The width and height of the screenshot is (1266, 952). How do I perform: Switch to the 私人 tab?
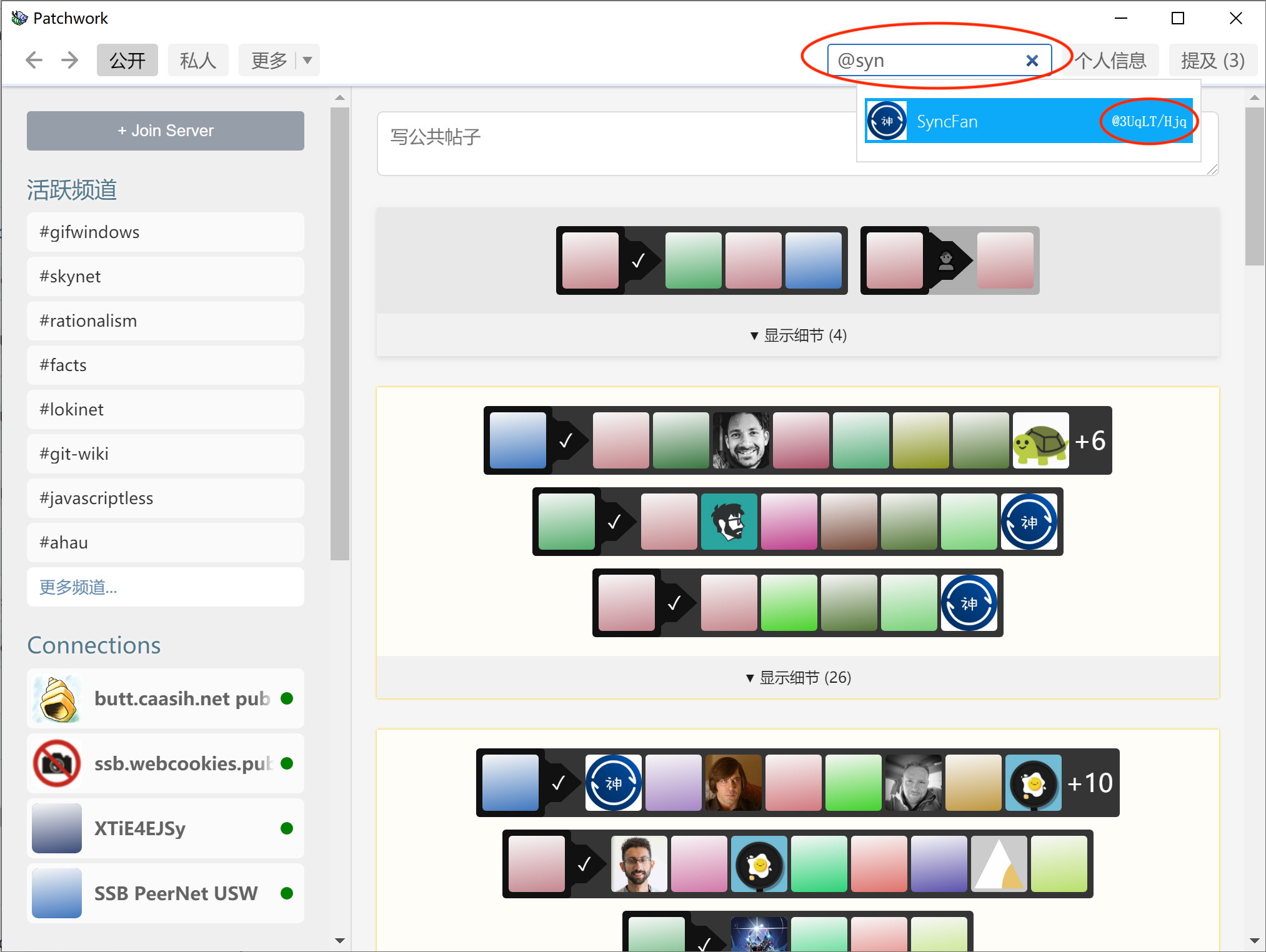tap(198, 60)
